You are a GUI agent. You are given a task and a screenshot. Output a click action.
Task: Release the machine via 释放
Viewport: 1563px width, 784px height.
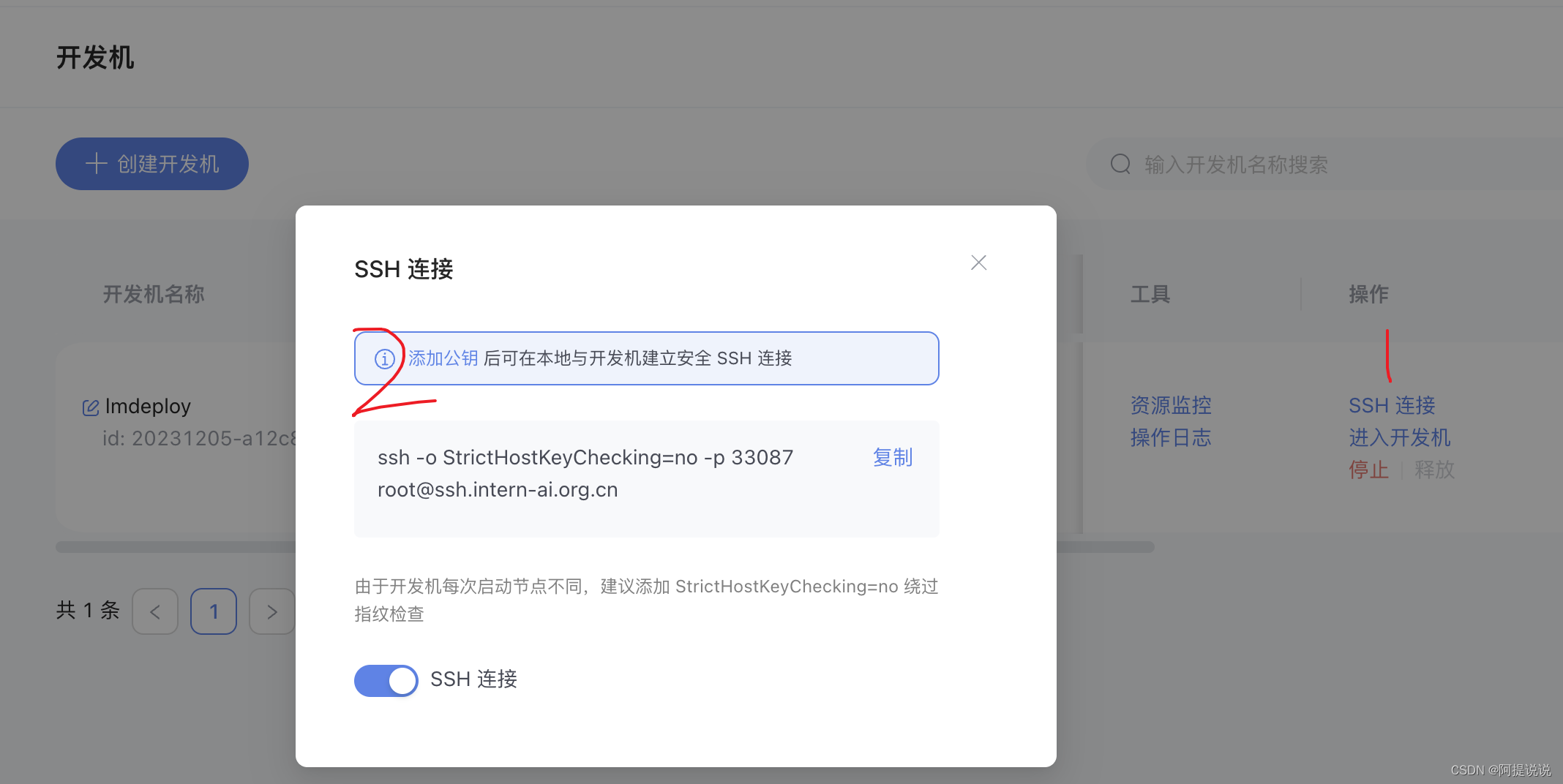tap(1433, 470)
